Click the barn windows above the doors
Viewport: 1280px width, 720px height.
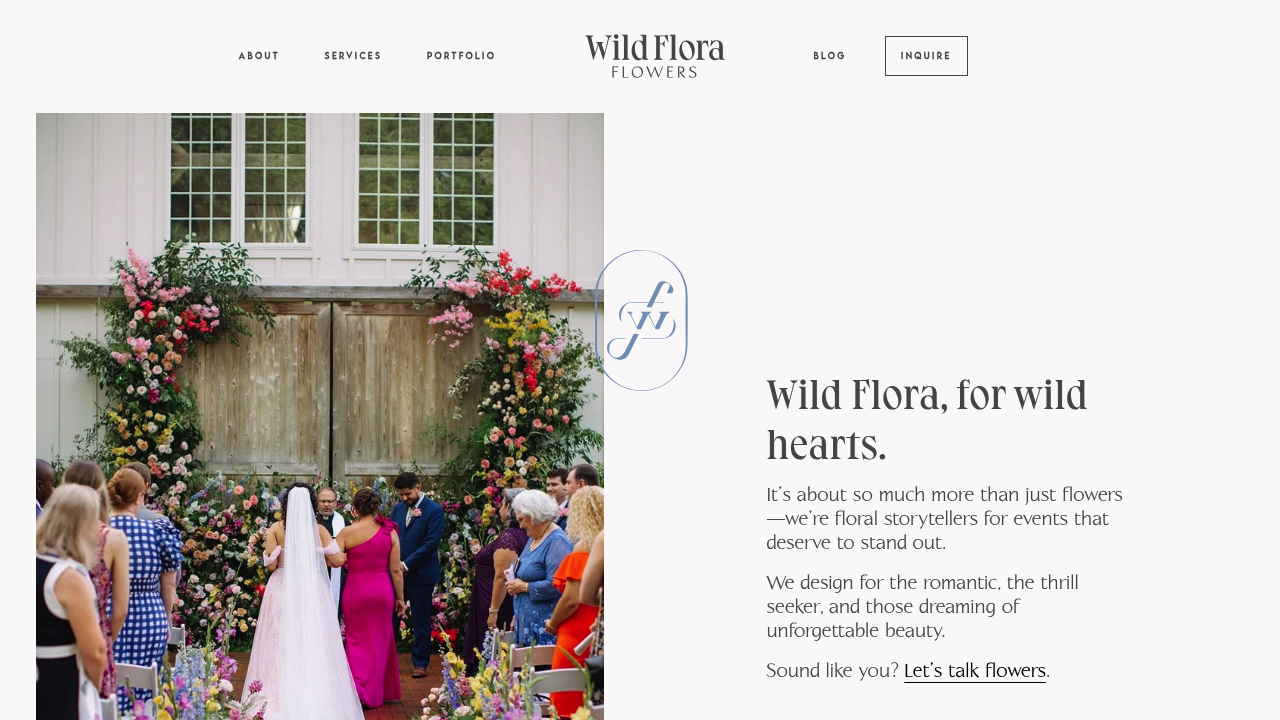pos(332,178)
